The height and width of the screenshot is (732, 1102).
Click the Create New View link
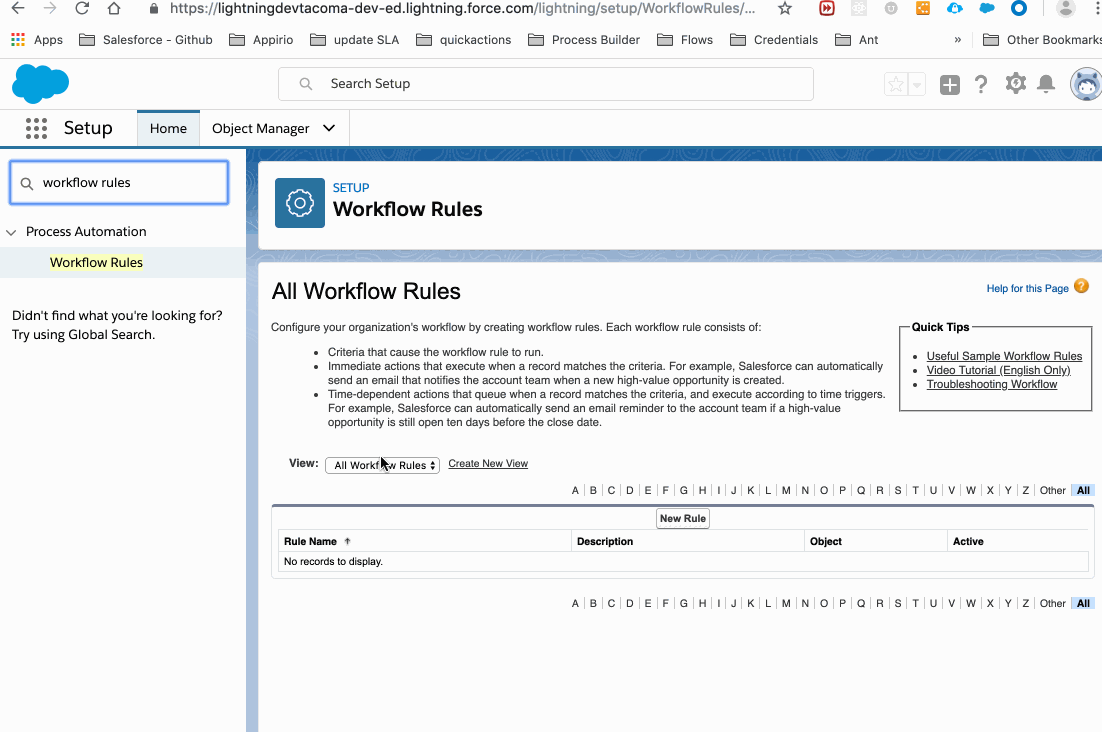click(488, 464)
